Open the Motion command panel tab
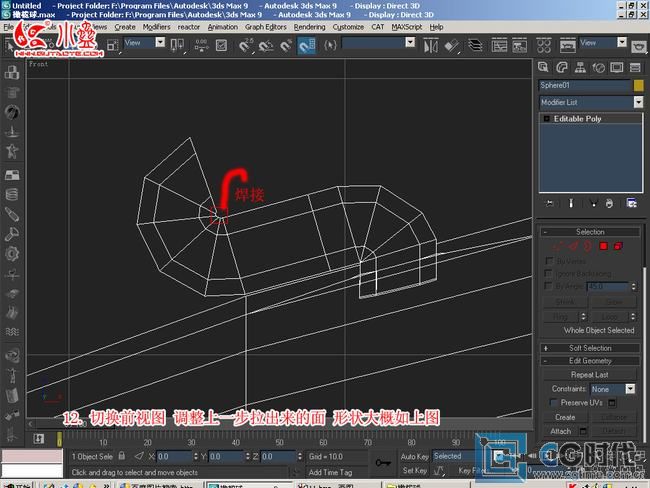 [x=598, y=67]
